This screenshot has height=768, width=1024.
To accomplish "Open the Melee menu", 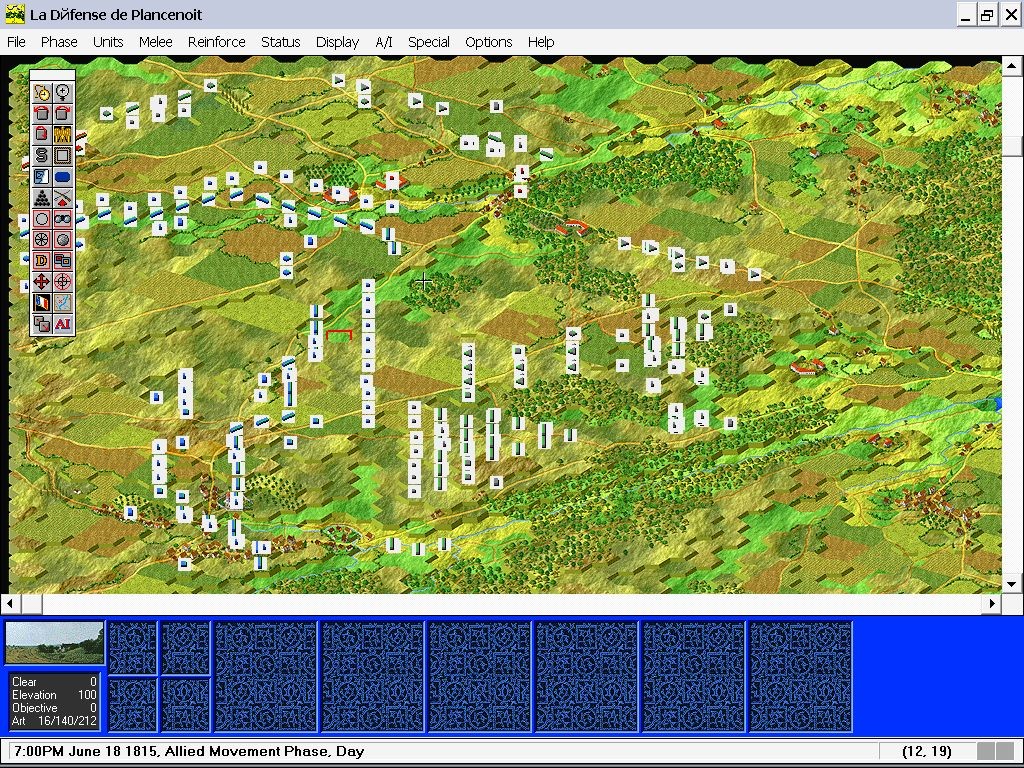I will (x=155, y=42).
